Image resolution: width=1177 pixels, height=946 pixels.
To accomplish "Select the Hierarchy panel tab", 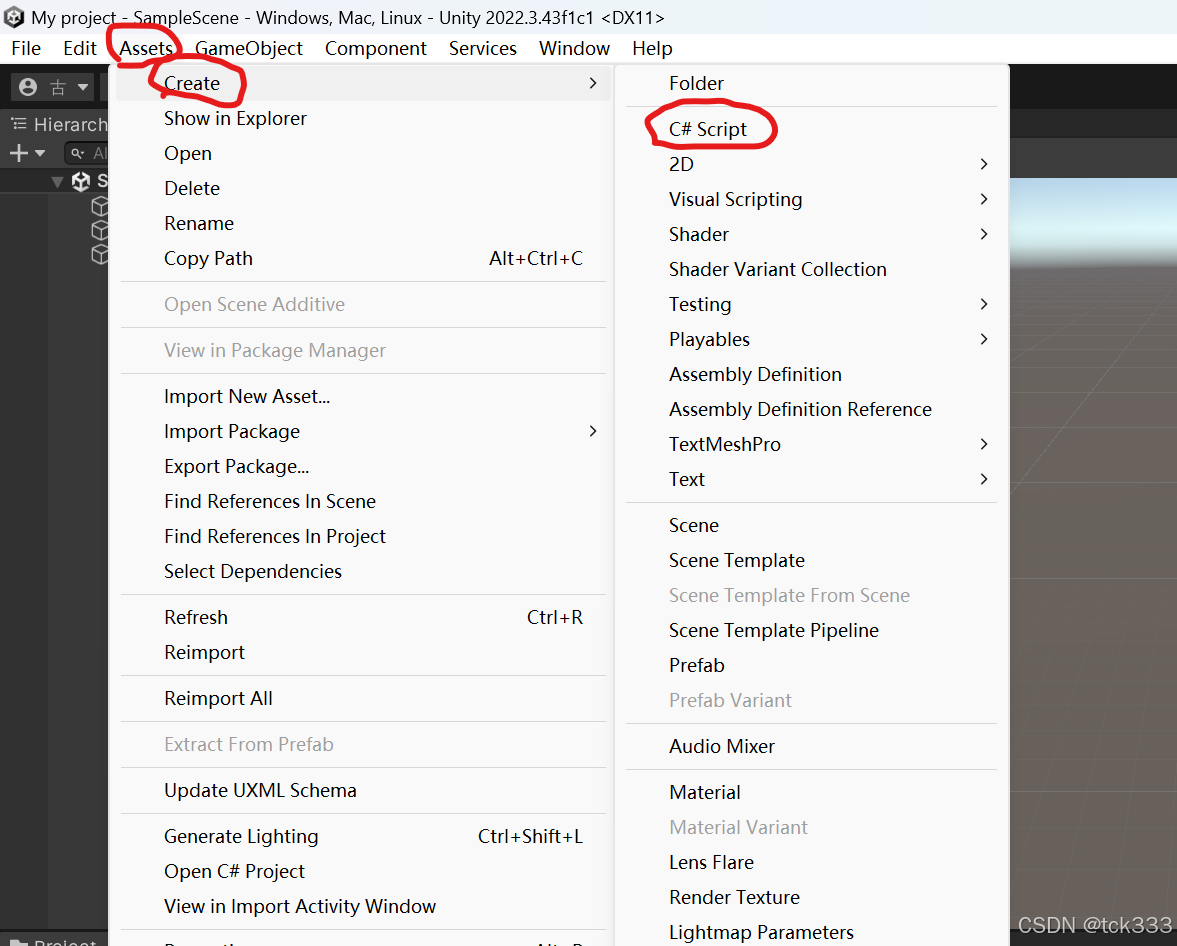I will 59,124.
